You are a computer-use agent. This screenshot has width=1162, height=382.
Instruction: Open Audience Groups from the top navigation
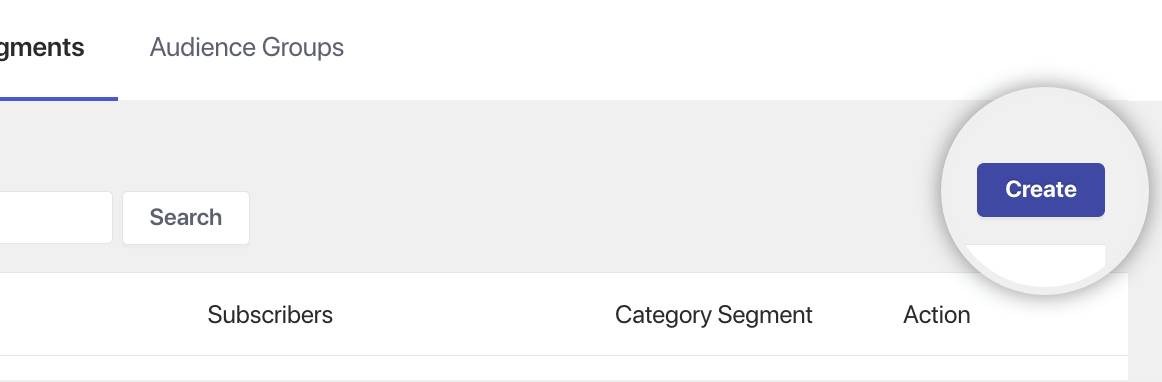tap(247, 47)
